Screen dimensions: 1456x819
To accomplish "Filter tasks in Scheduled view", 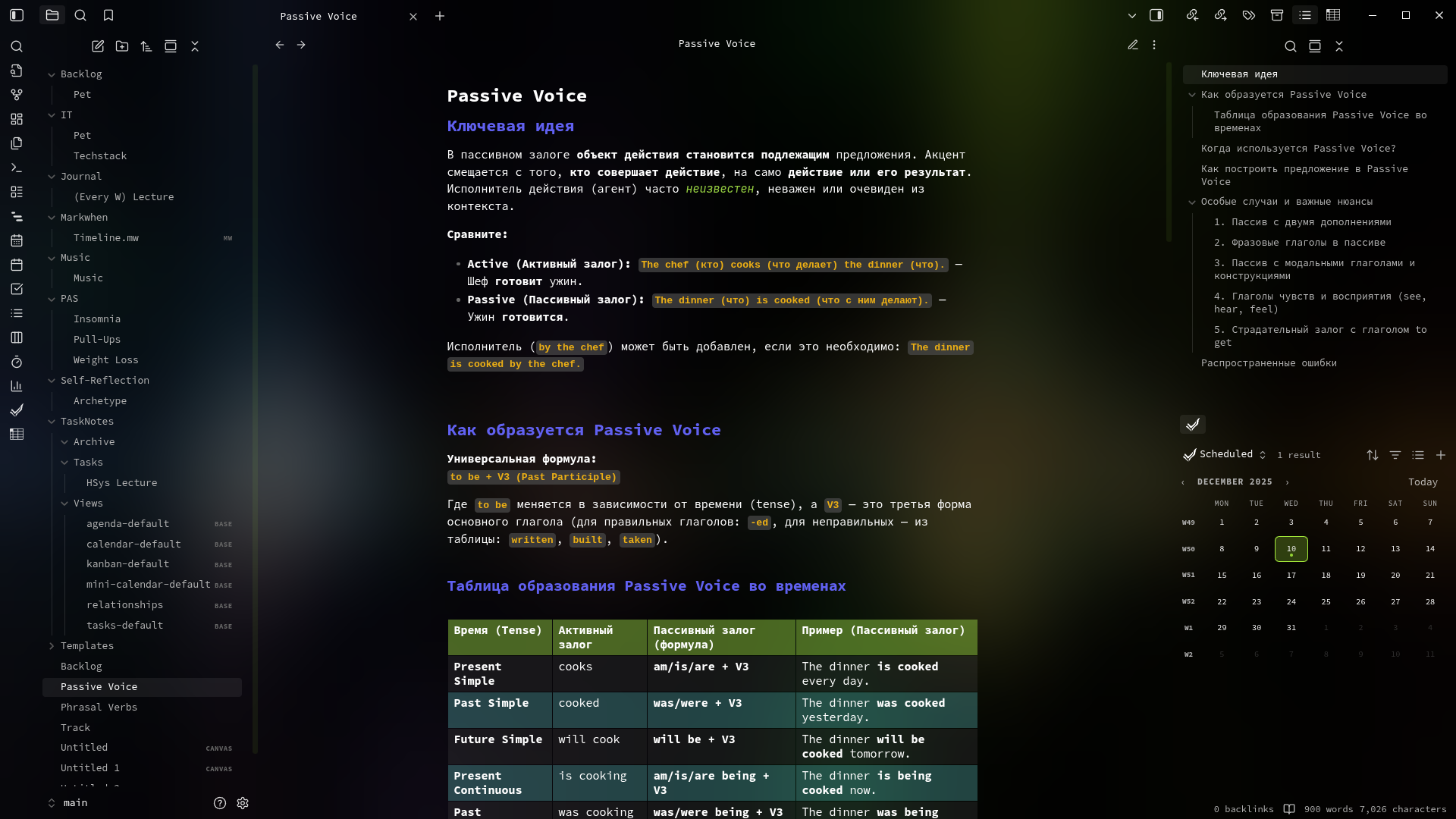I will tap(1395, 455).
